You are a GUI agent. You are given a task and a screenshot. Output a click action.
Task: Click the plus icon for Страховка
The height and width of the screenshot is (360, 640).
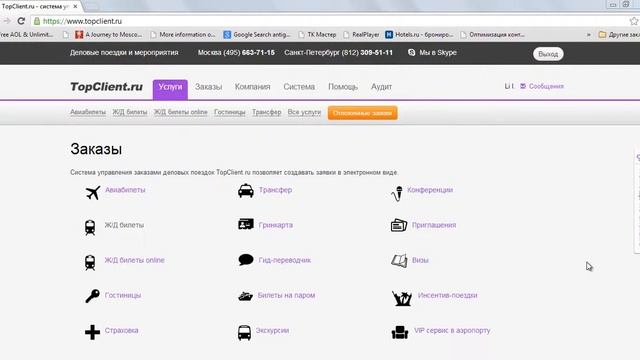tap(92, 332)
